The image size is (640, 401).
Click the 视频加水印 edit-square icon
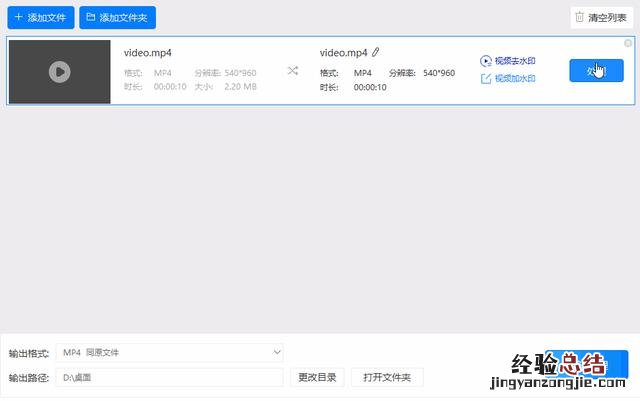point(486,78)
